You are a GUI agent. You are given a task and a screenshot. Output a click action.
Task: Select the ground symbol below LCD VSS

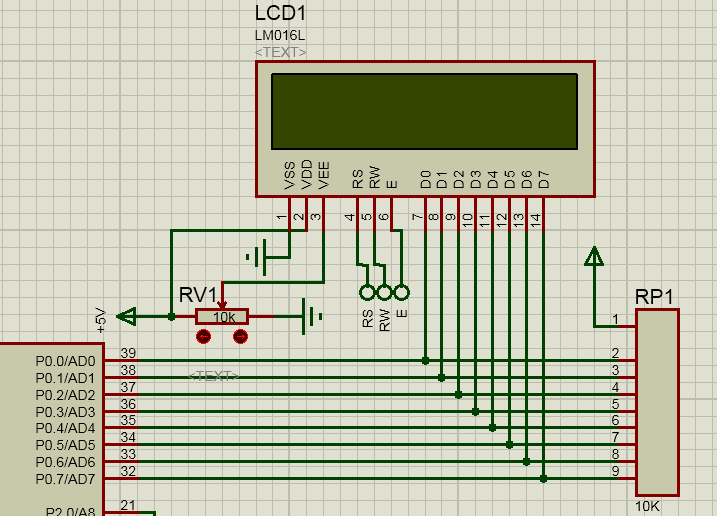tap(257, 257)
